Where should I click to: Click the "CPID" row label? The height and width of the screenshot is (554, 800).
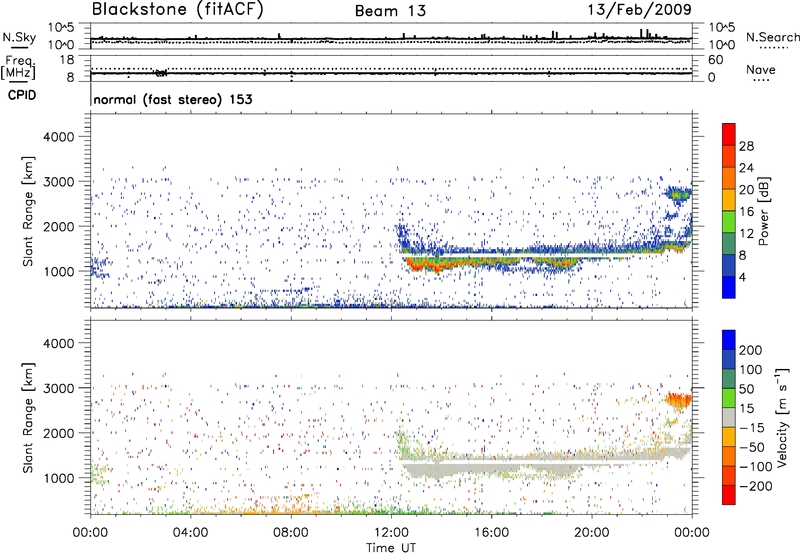click(x=22, y=95)
